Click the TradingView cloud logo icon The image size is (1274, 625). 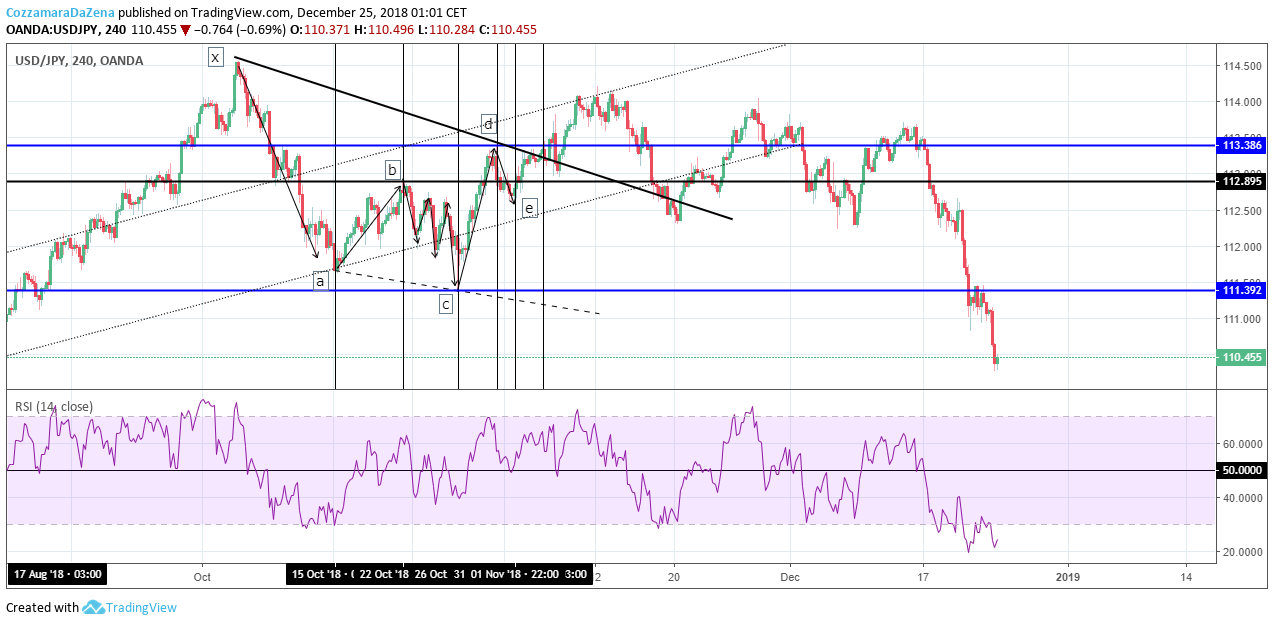point(93,607)
